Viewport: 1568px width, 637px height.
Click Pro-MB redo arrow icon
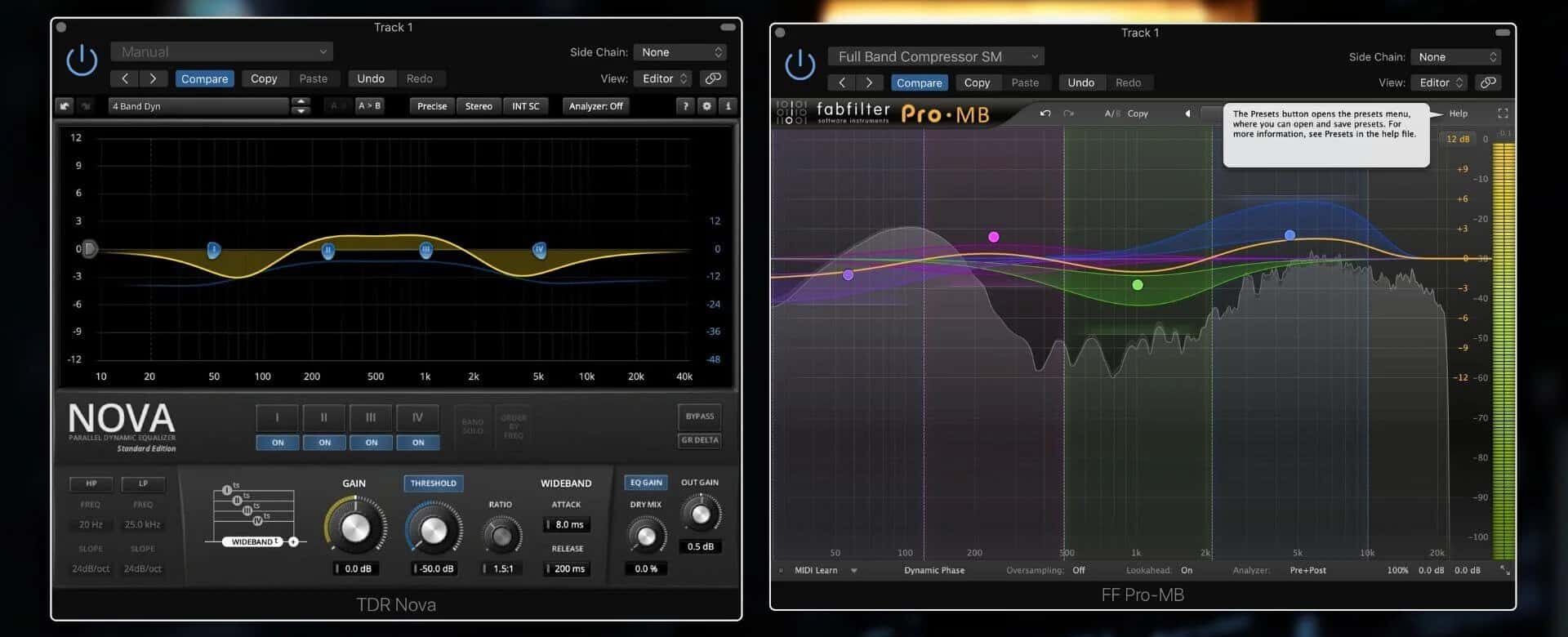(1068, 114)
